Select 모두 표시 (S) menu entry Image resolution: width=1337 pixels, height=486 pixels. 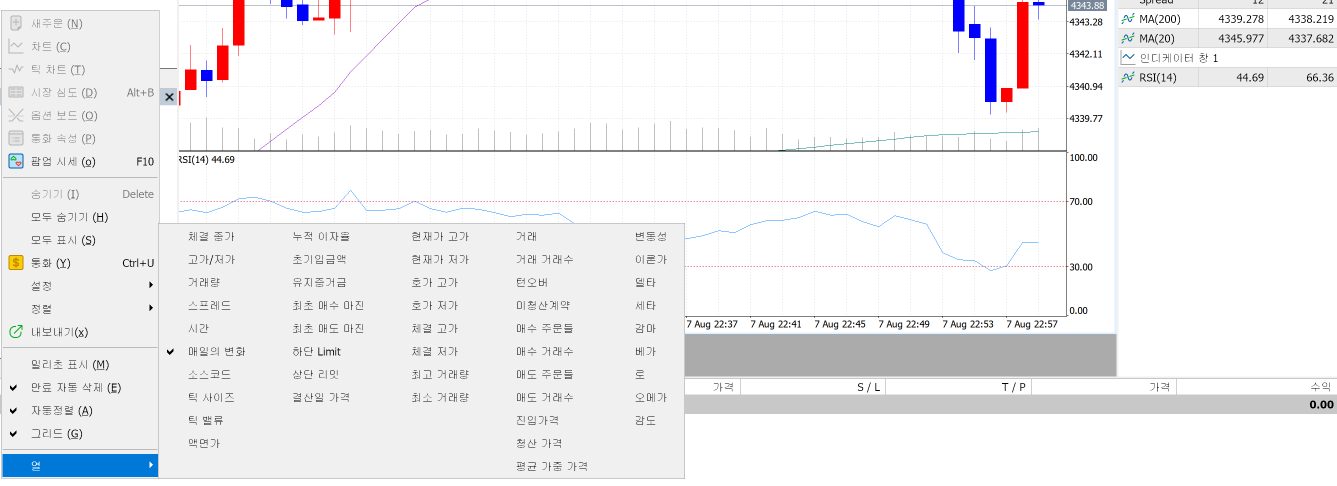click(63, 240)
